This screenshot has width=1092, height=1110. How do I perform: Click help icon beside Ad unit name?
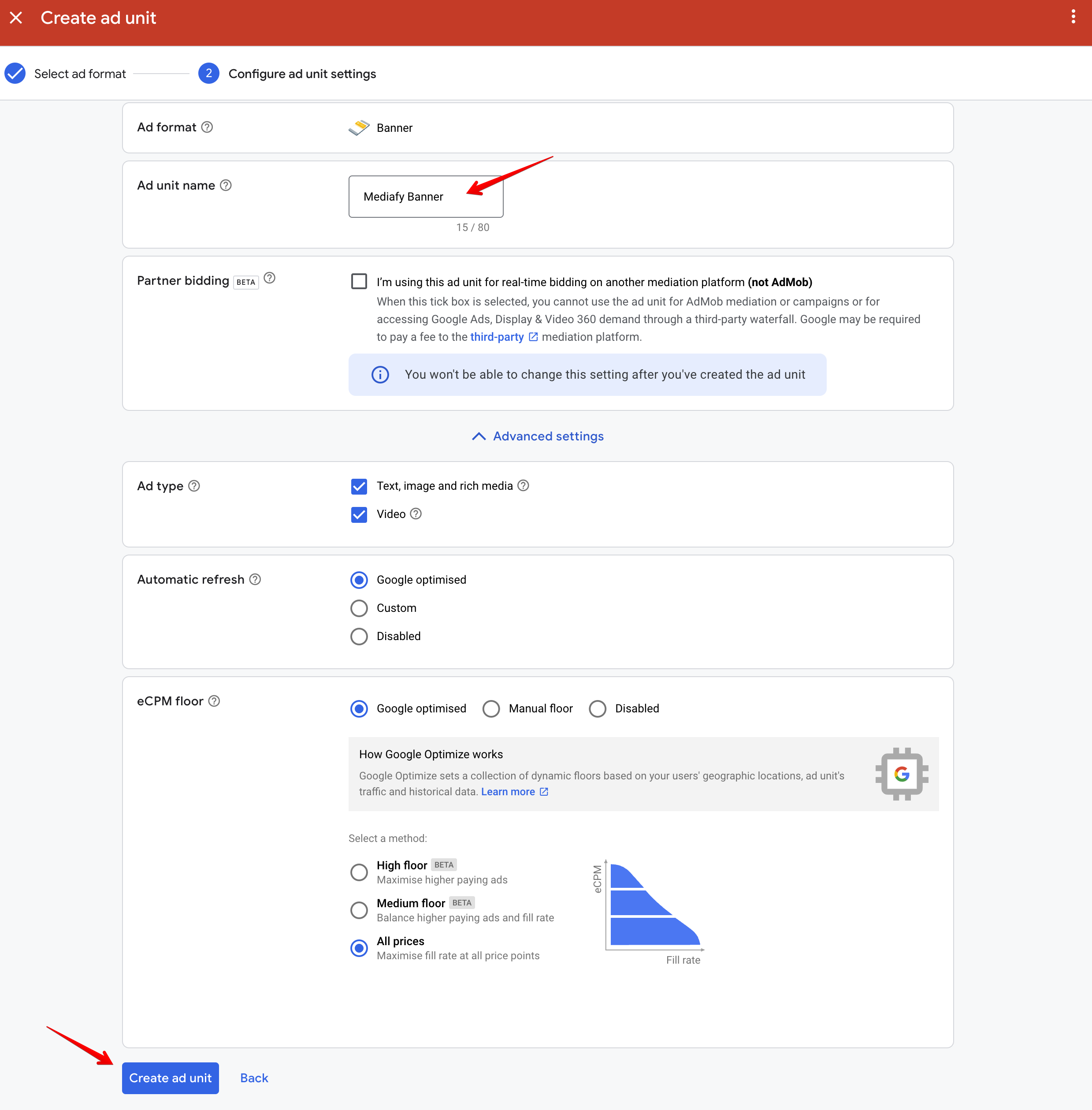point(226,185)
